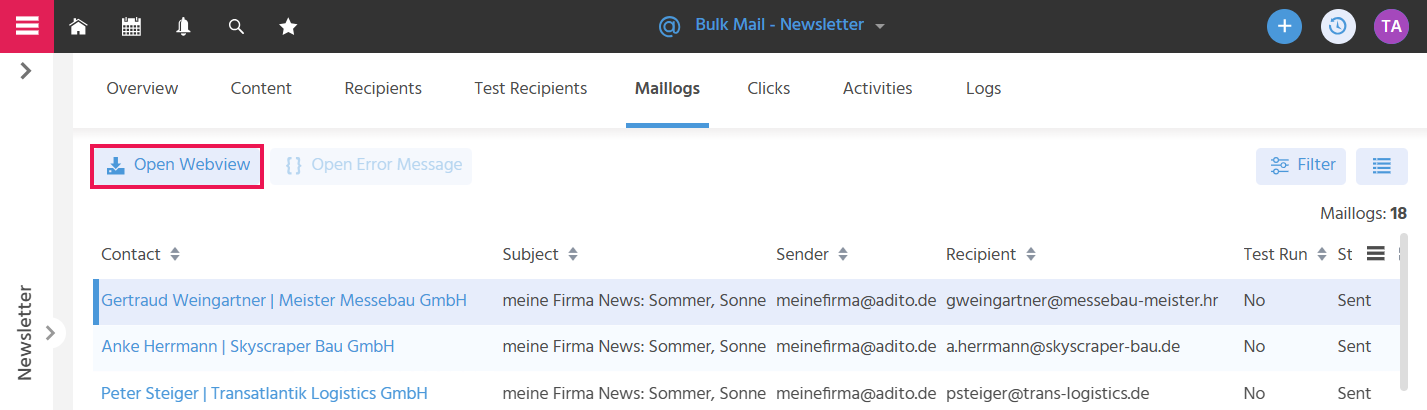The width and height of the screenshot is (1427, 410).
Task: Open the Filter panel button
Action: [x=1301, y=166]
